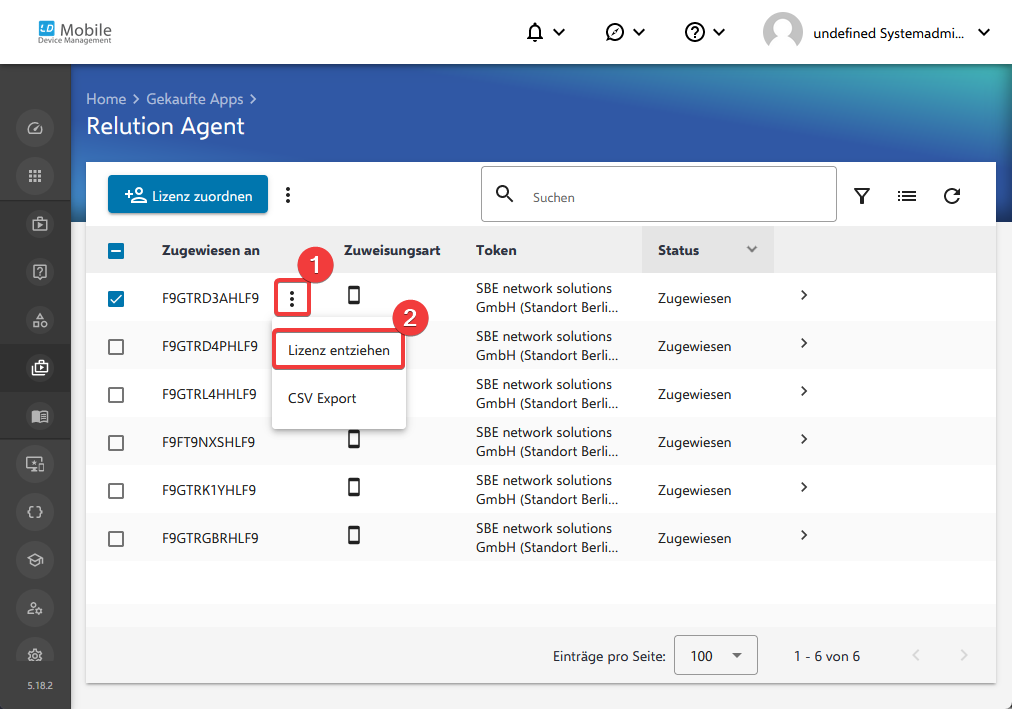Click the device icon in F9GTRGBRHLF9 row

click(354, 535)
